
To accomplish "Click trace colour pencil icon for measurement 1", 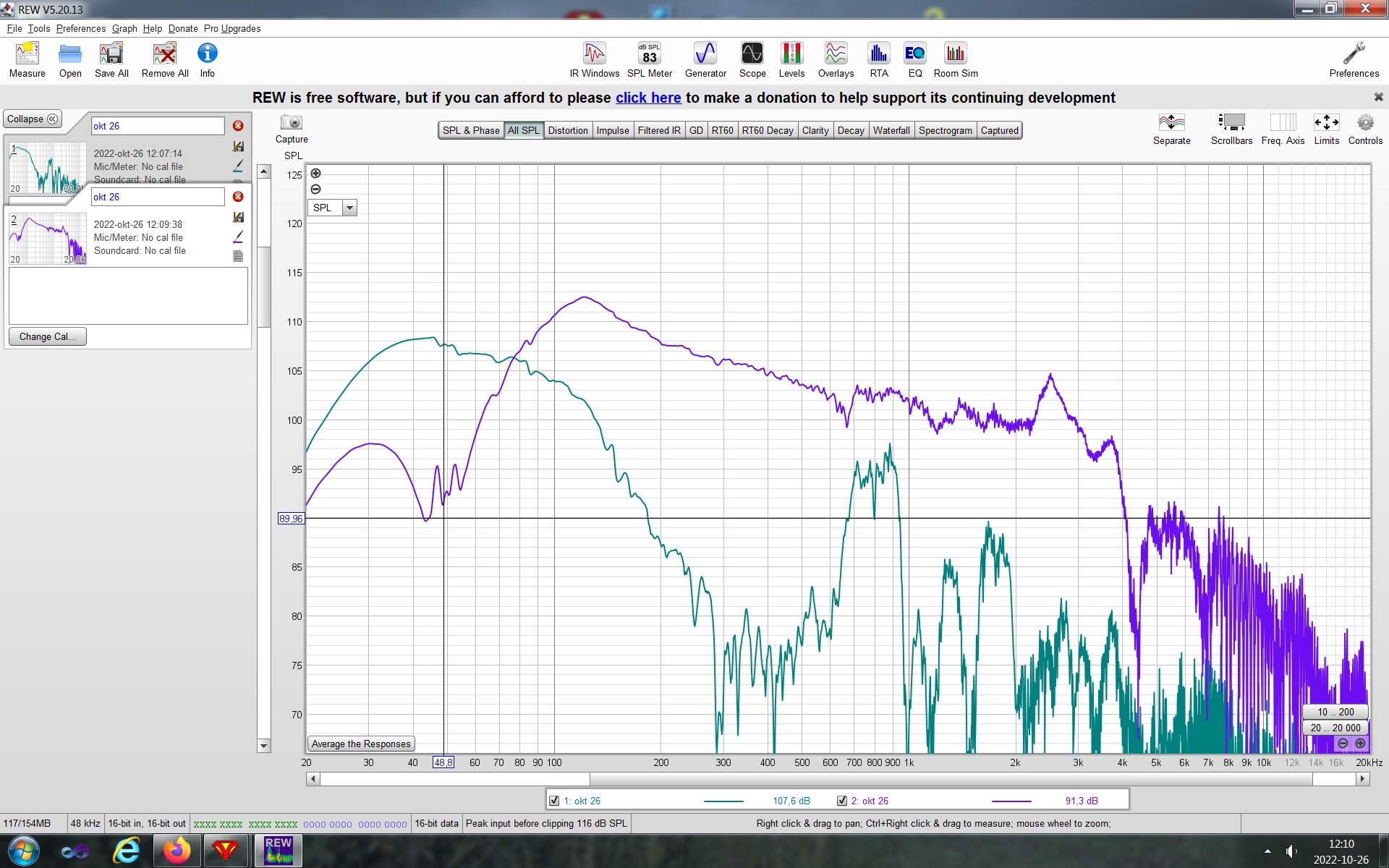I will (x=238, y=166).
